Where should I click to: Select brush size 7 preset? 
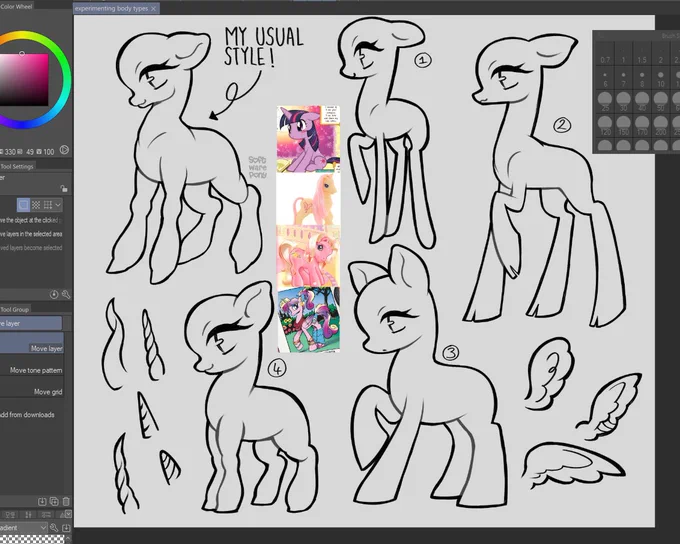624,78
